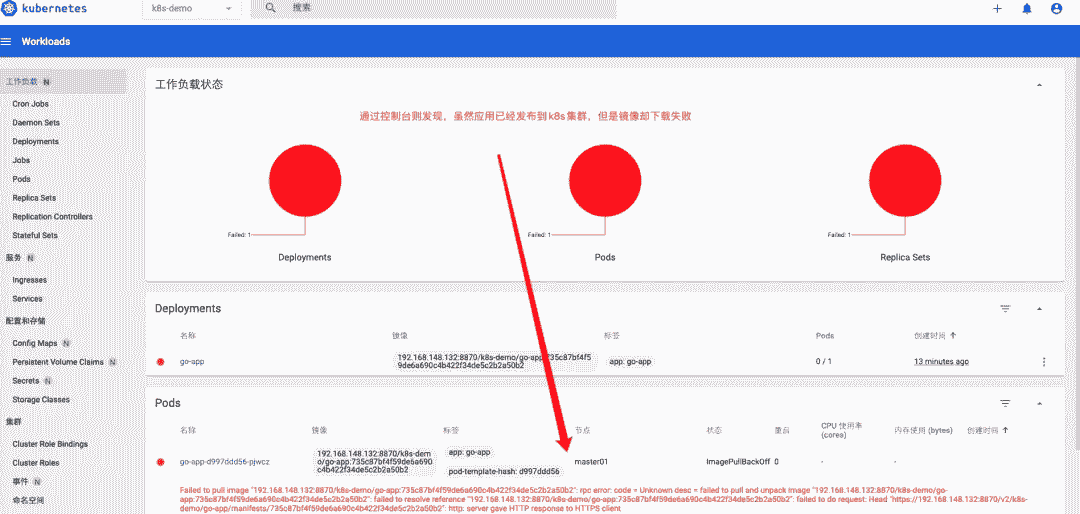1080x514 pixels.
Task: Open the hamburger navigation menu
Action: pos(7,41)
